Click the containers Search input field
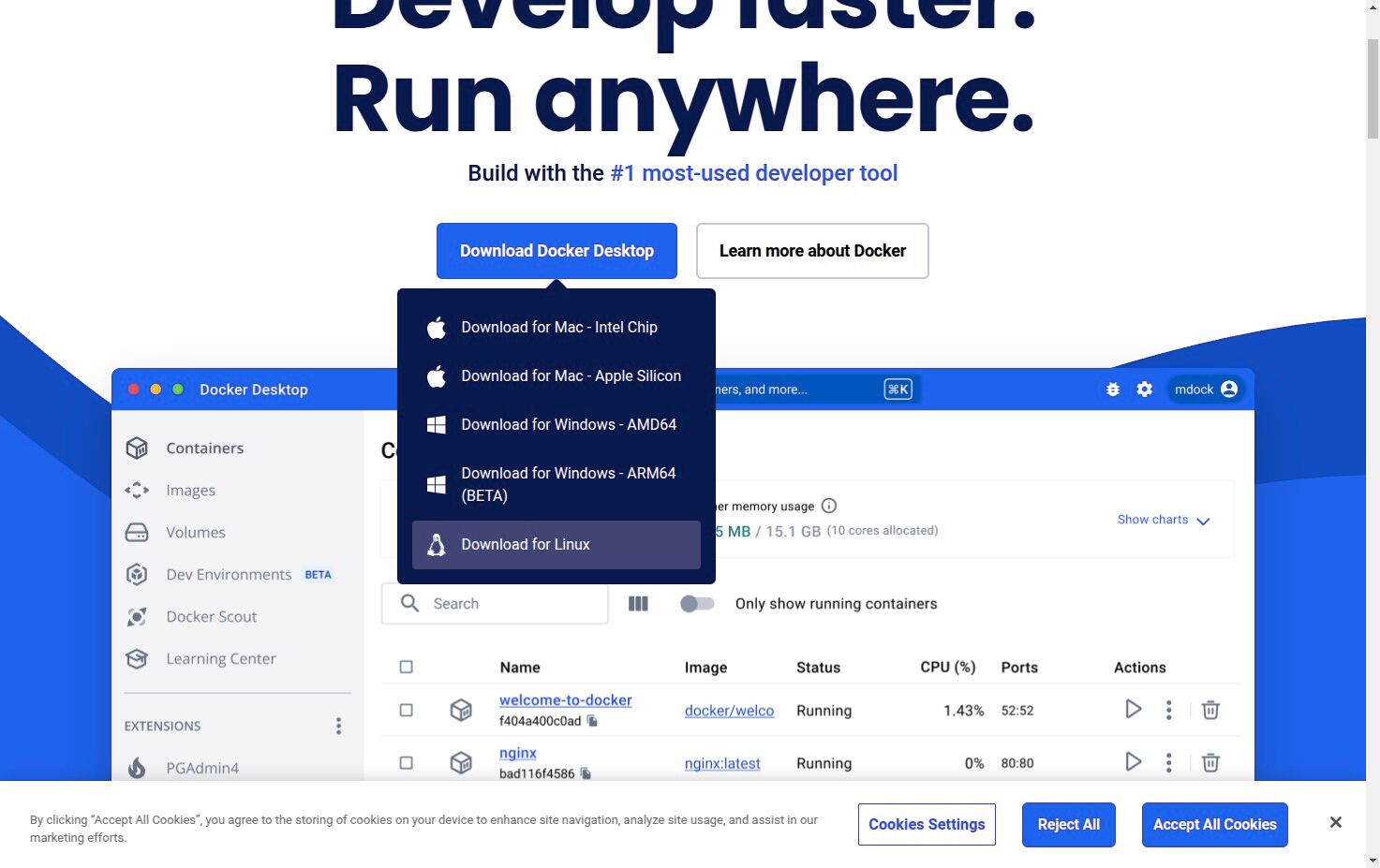Viewport: 1380px width, 868px height. [495, 604]
